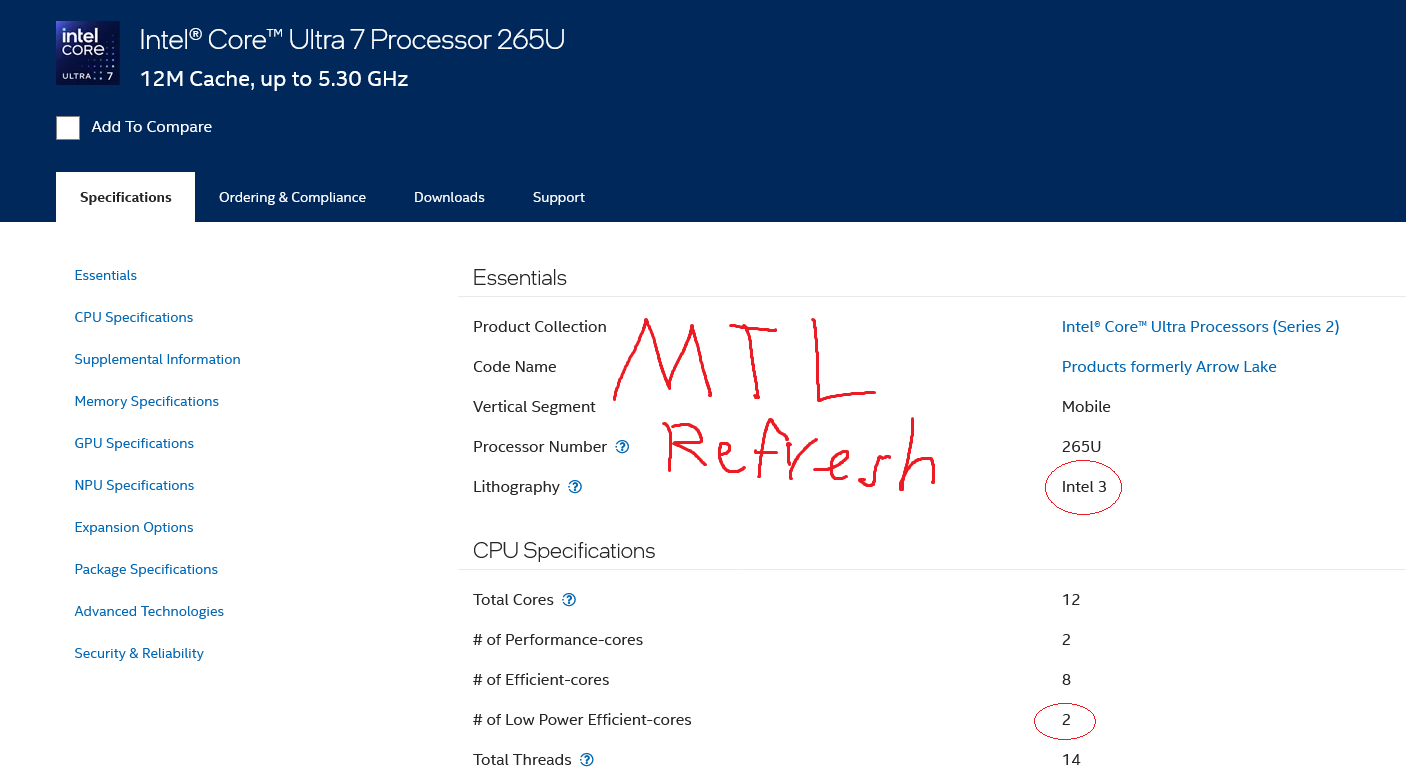Click the Add To Compare label

pos(152,127)
